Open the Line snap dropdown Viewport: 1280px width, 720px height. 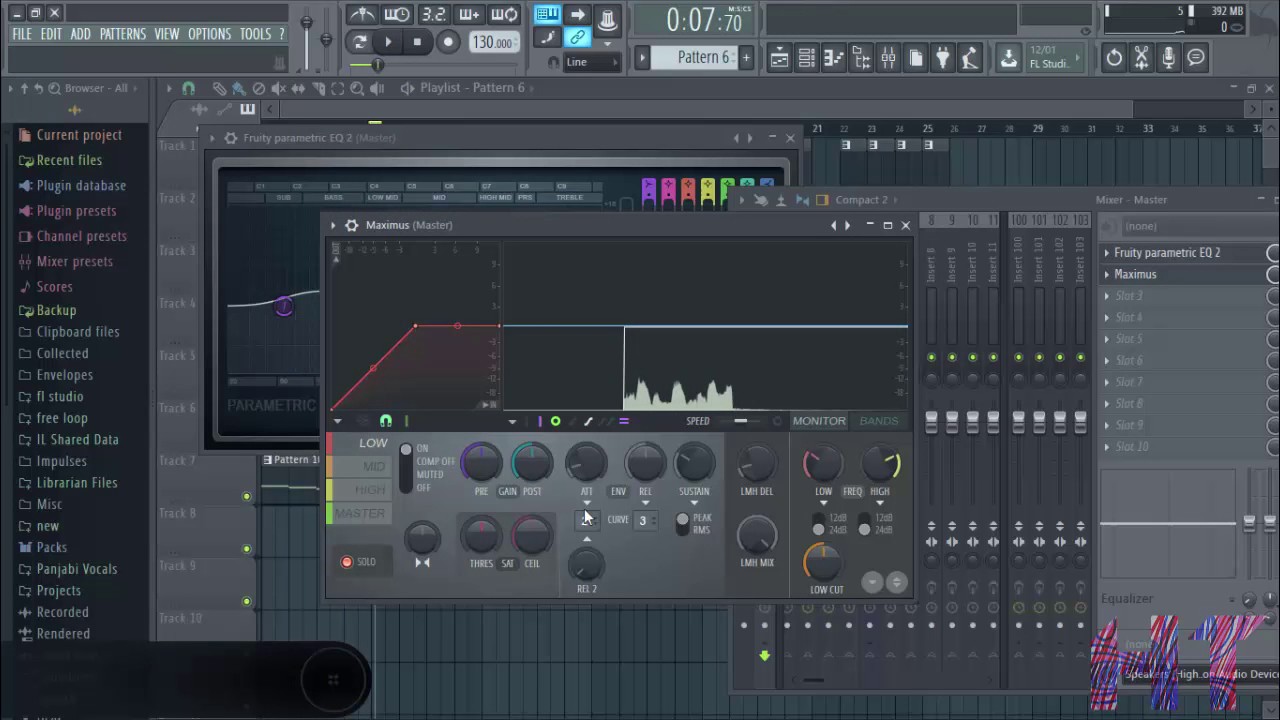[x=593, y=62]
